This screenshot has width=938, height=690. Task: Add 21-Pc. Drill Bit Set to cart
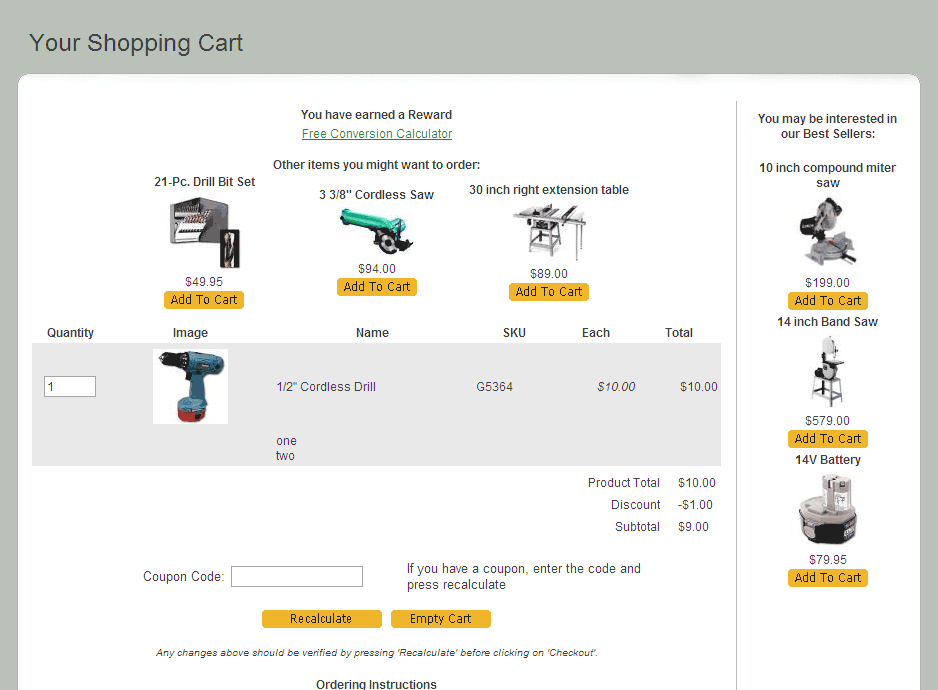[204, 300]
